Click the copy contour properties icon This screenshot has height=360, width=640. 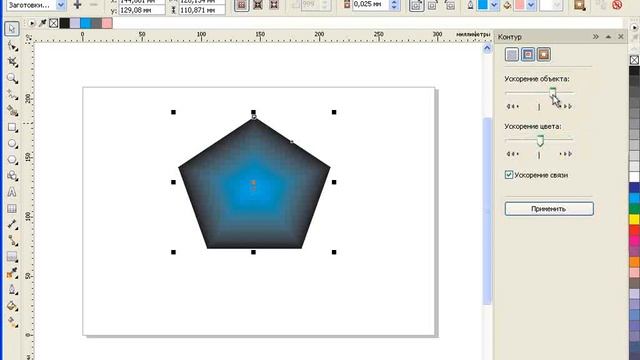pyautogui.click(x=601, y=5)
